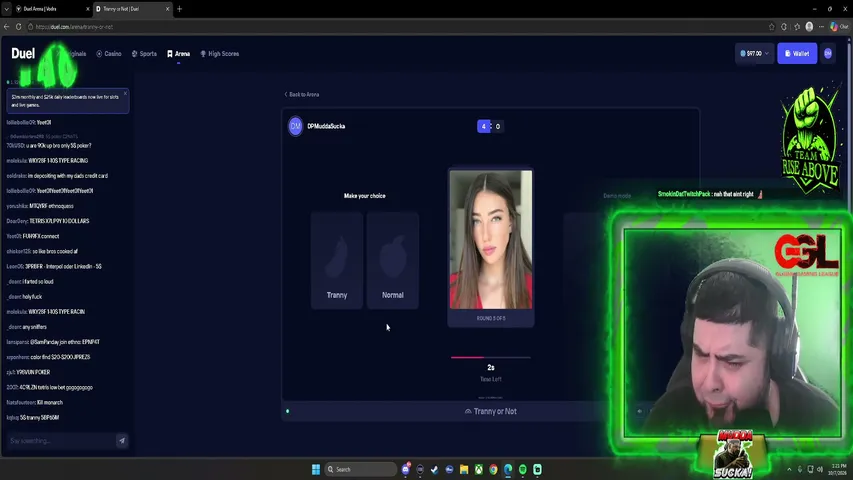Open the Casino section

pyautogui.click(x=109, y=54)
